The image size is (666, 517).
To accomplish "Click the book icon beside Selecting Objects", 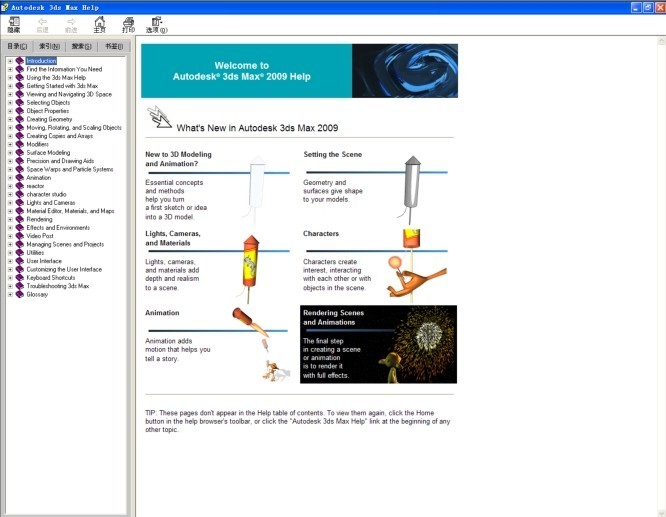I will (20, 102).
